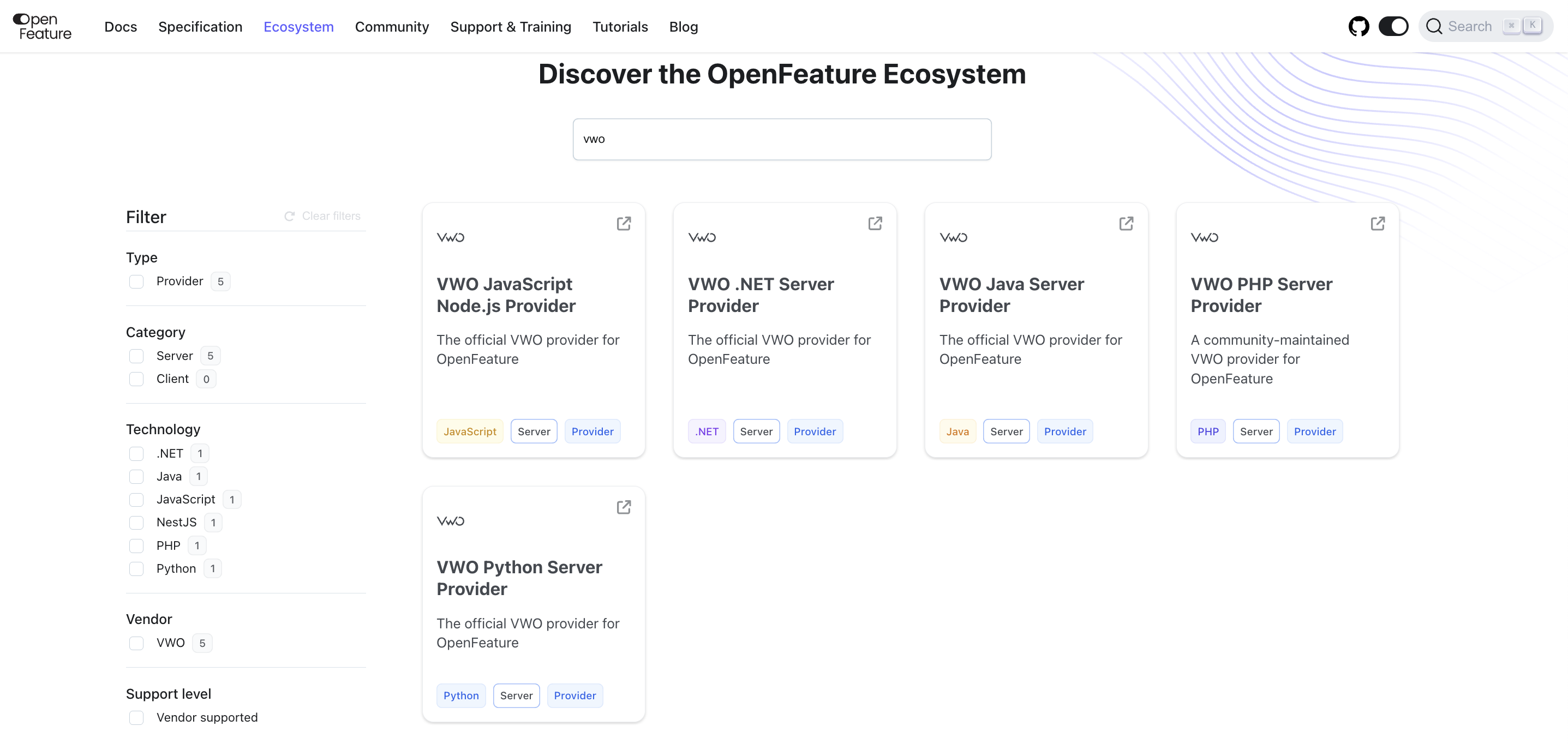1568x744 pixels.
Task: Enable the Server category checkbox
Action: coord(136,356)
